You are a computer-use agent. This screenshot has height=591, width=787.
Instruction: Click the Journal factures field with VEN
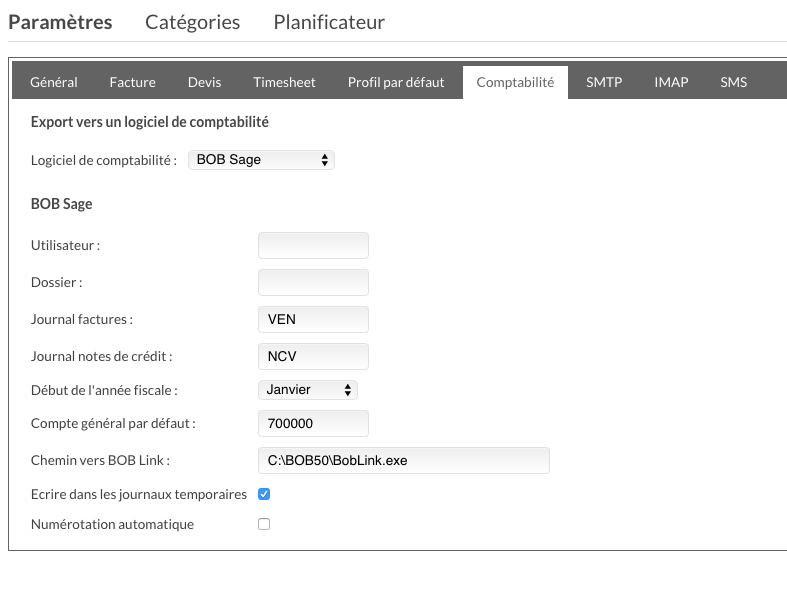[313, 319]
